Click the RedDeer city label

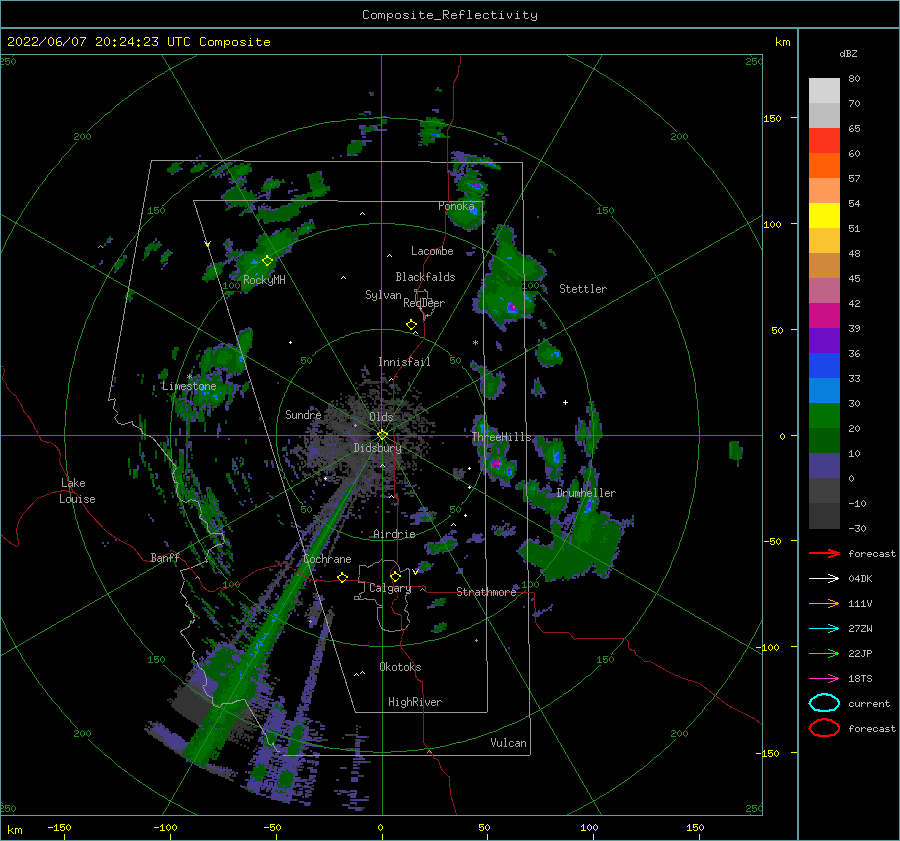(x=424, y=303)
